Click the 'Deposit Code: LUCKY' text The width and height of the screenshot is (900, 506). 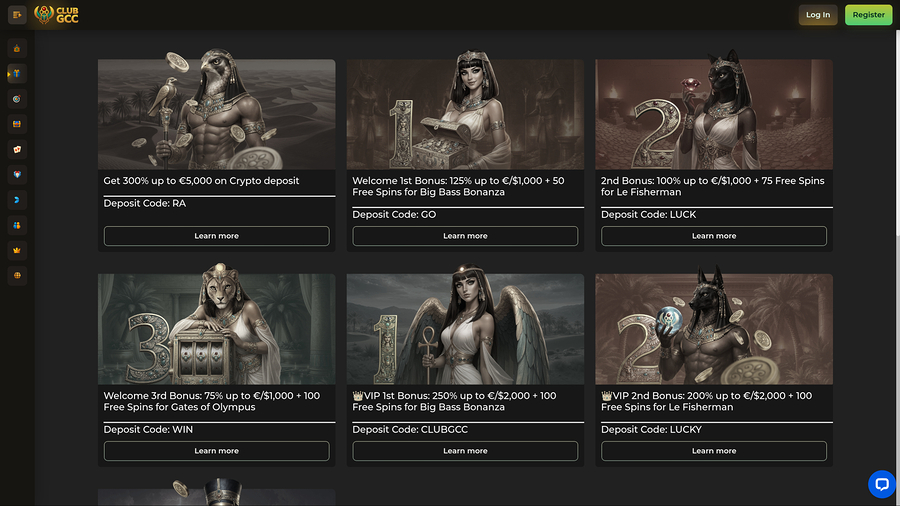coord(651,430)
